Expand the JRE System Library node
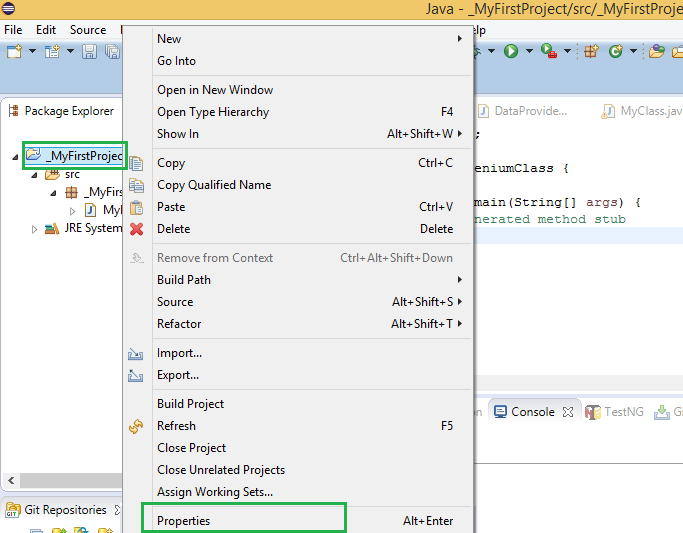 coord(35,229)
